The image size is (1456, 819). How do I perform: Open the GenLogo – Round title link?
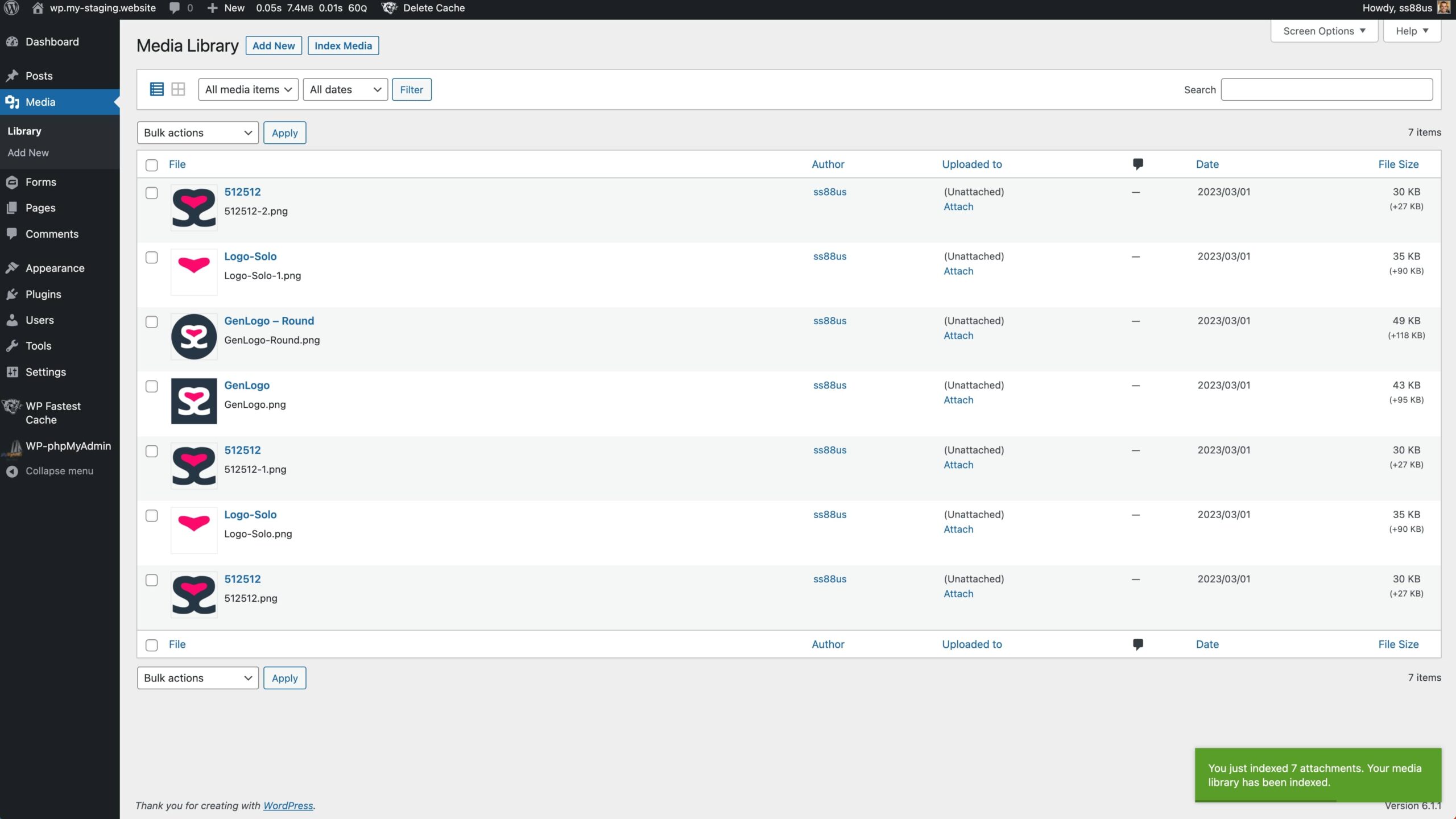point(269,321)
